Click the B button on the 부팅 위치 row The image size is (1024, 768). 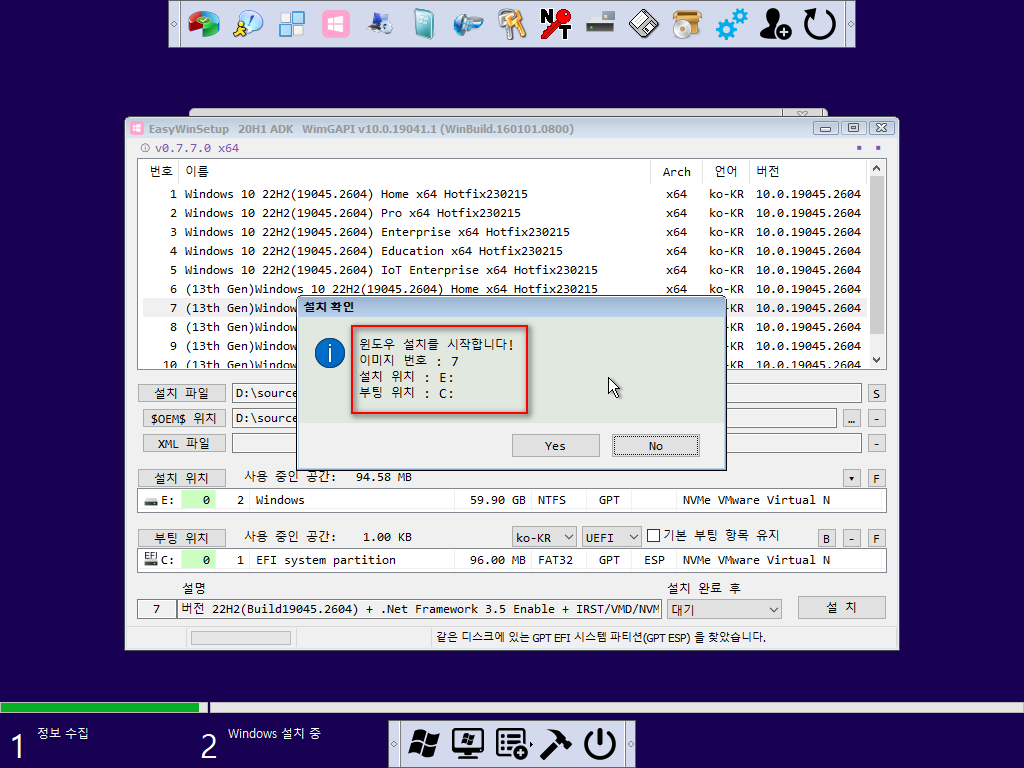[826, 538]
